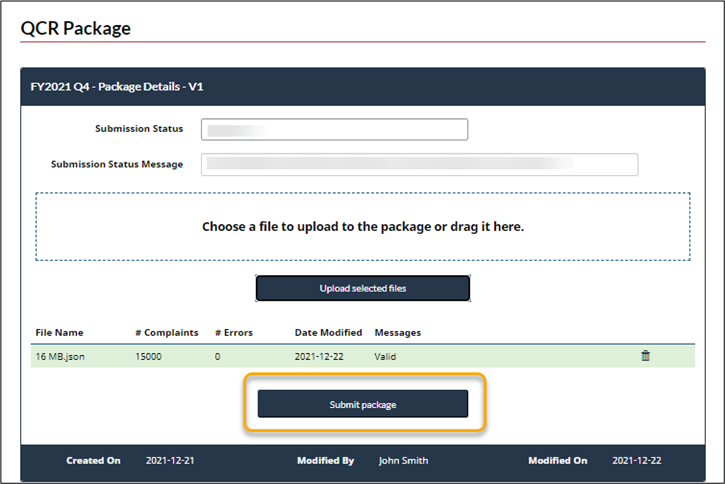Screen dimensions: 725x484
Task: Click the 2021-12-22 date modified cell
Action: [319, 356]
